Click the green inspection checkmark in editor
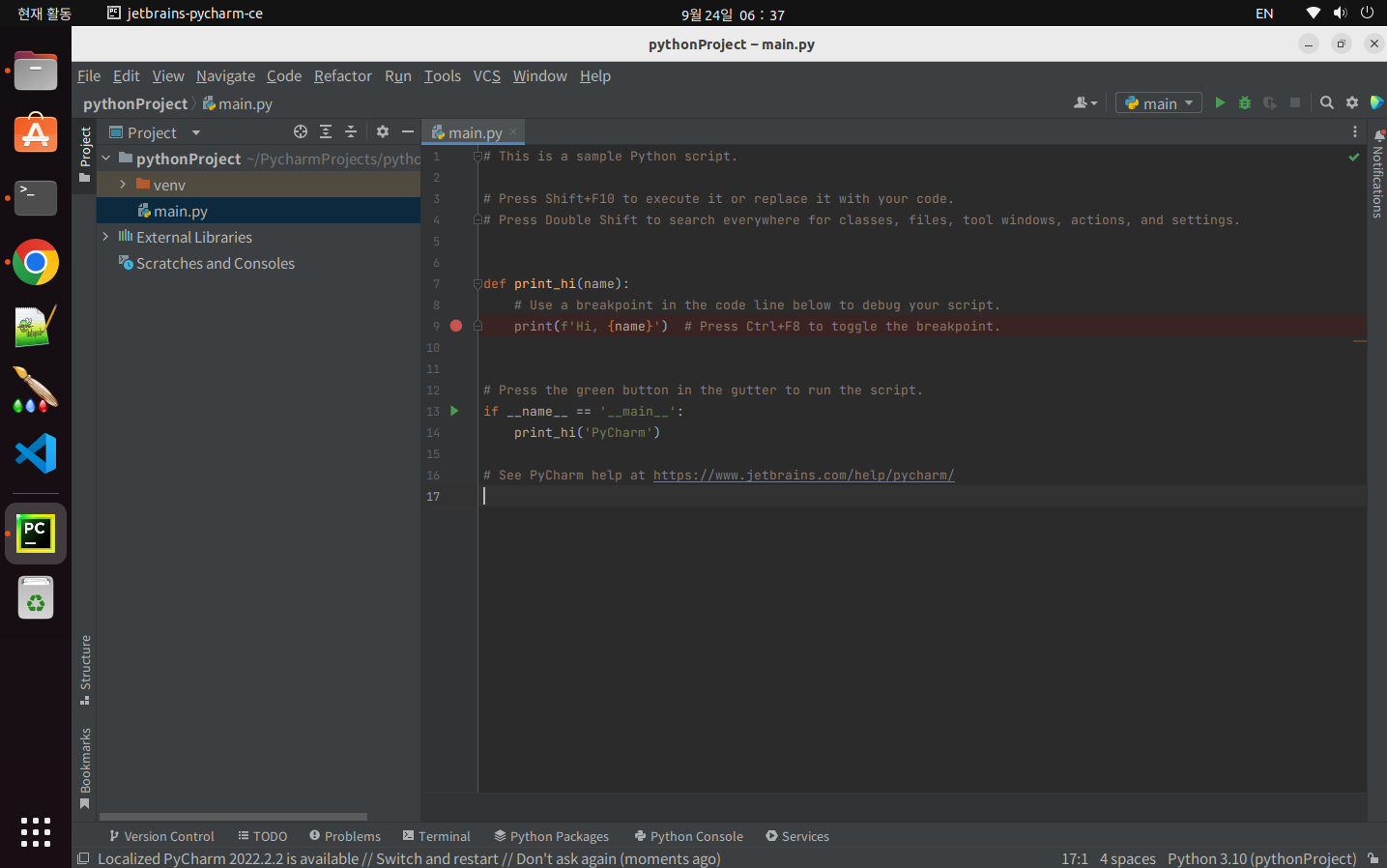1387x868 pixels. click(x=1354, y=157)
